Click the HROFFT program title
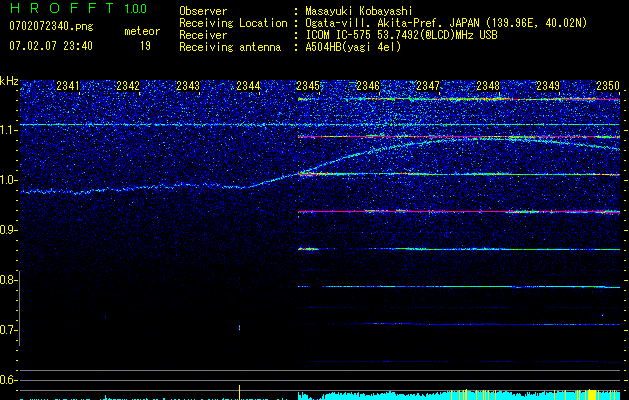 tap(62, 8)
